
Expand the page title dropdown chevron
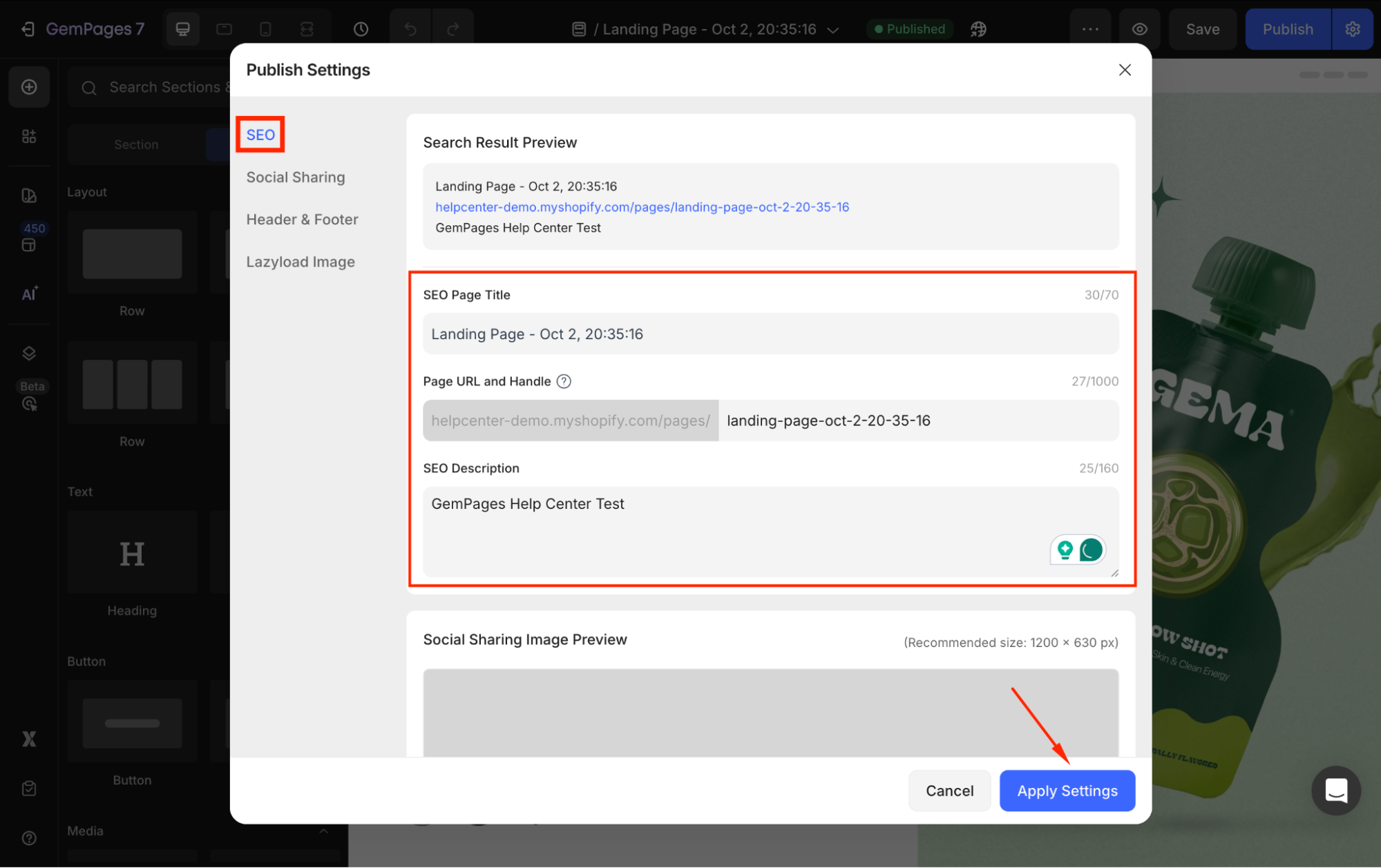833,30
